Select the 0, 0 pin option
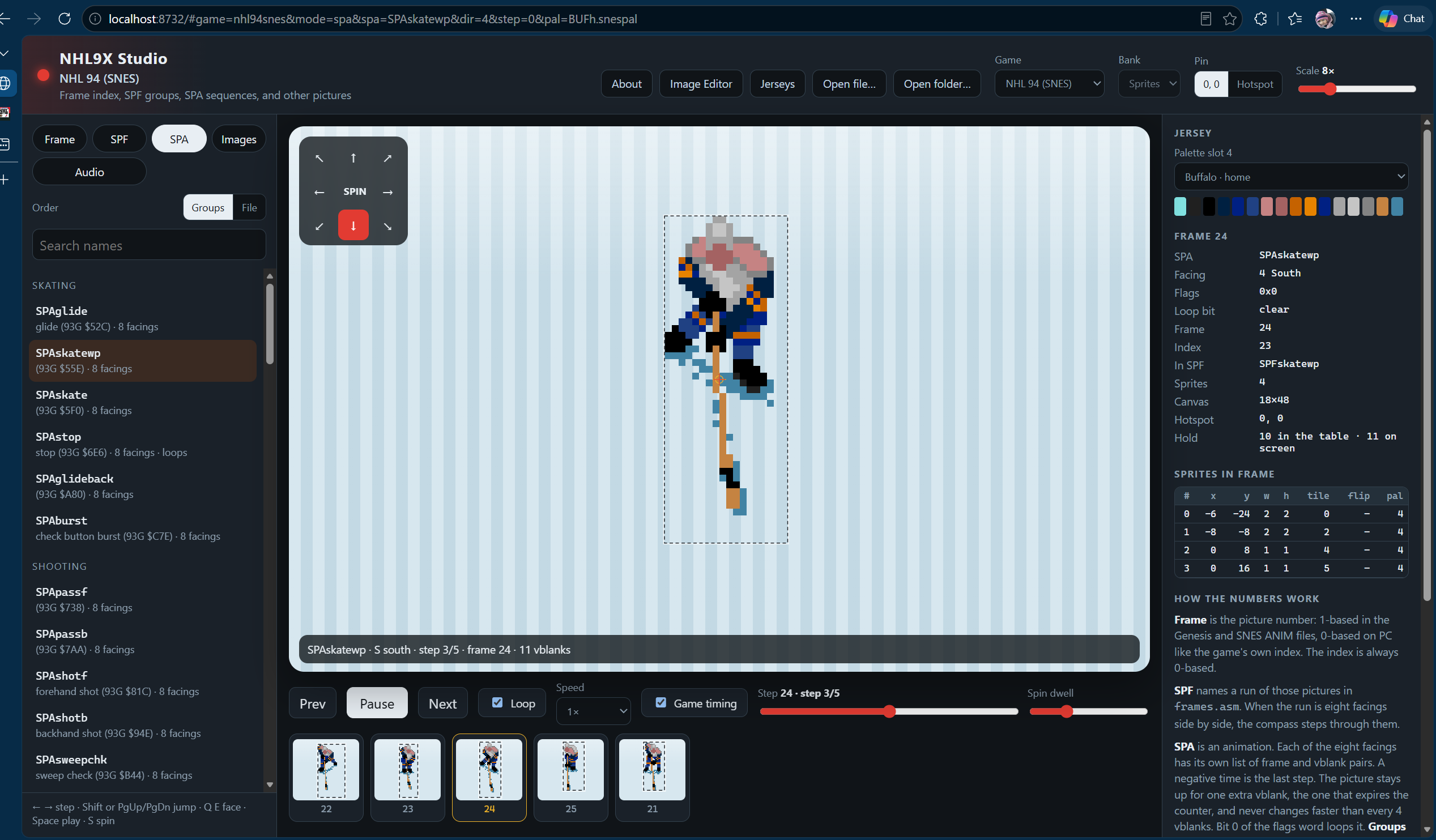1436x840 pixels. 1211,84
